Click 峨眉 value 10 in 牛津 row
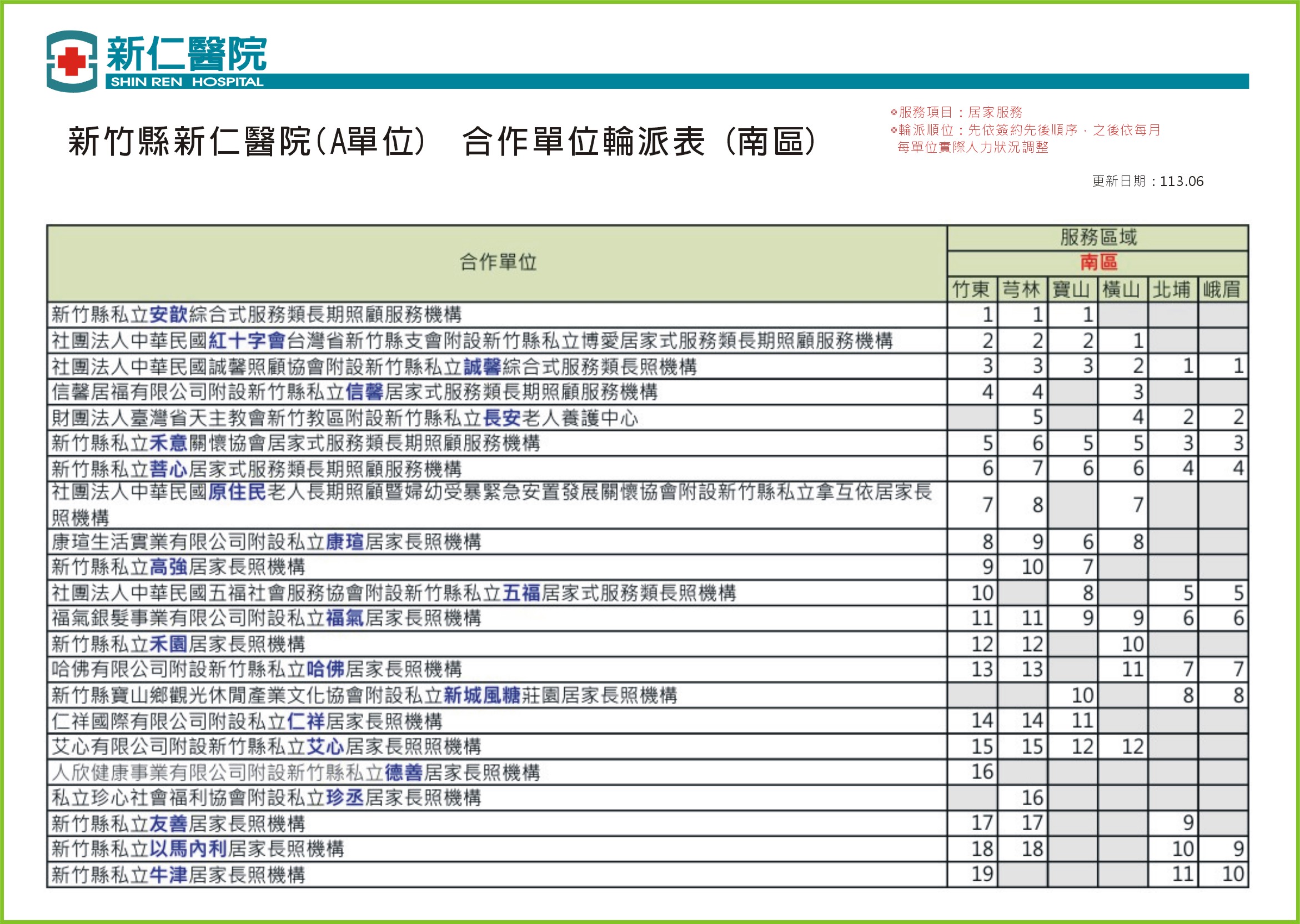 [x=1233, y=875]
